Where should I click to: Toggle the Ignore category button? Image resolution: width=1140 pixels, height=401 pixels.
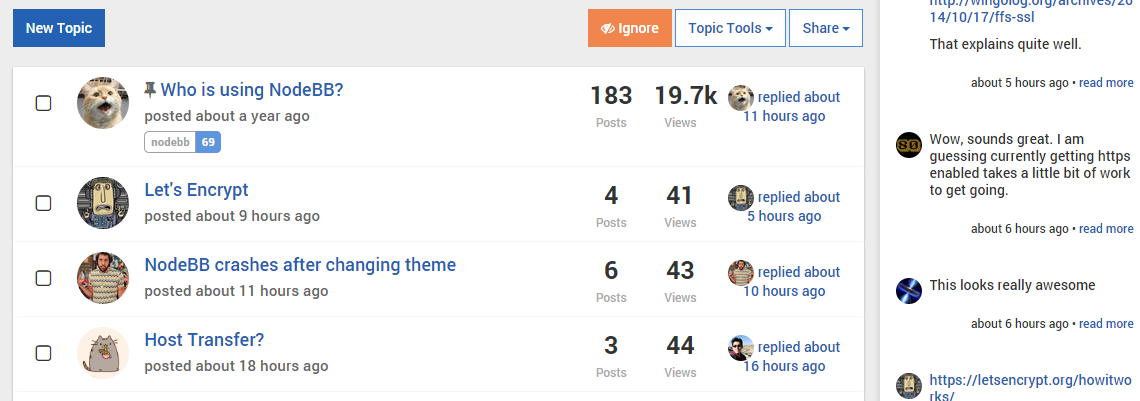tap(629, 28)
